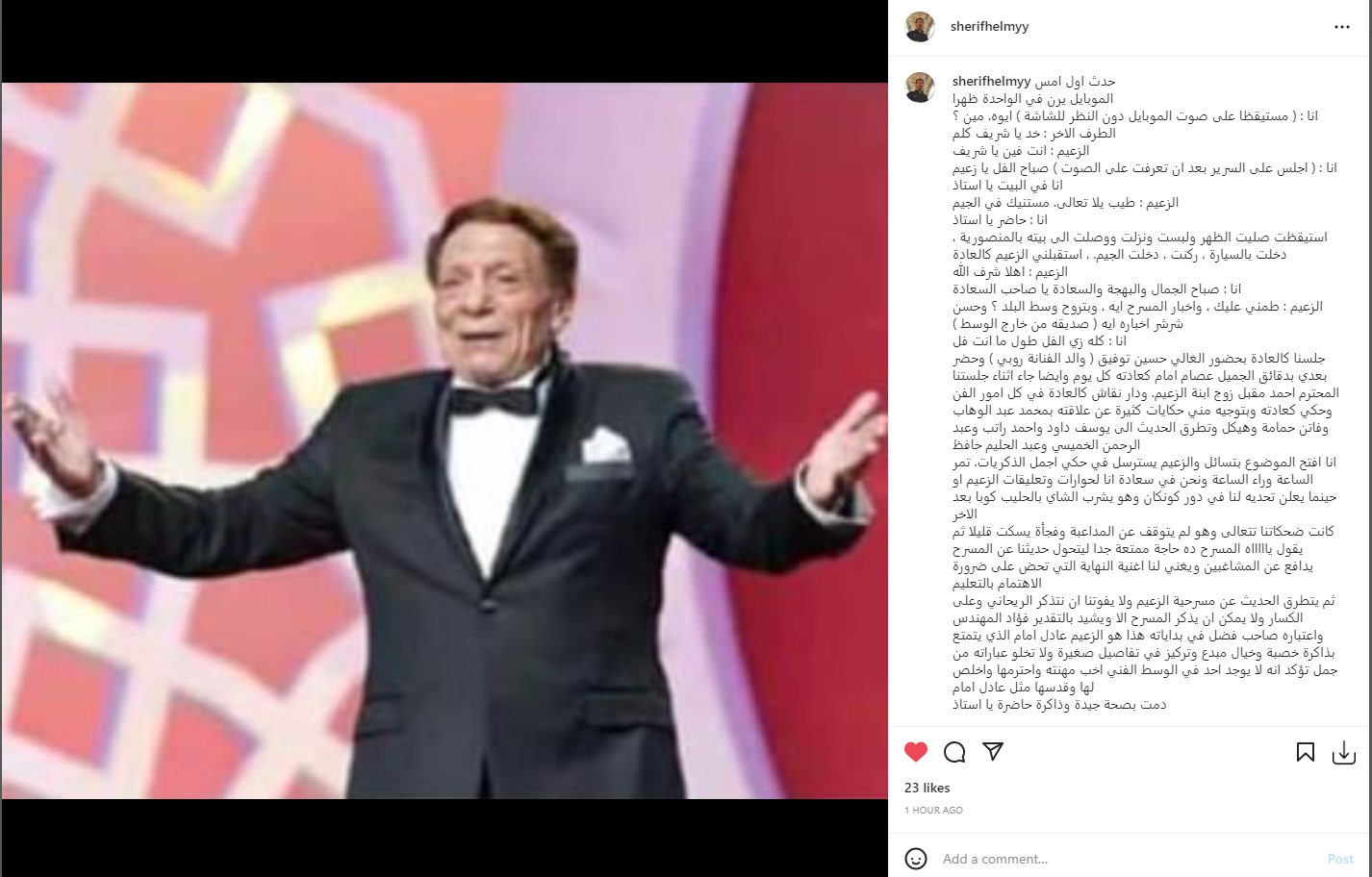
Task: Click the Post comment button
Action: coord(1340,859)
